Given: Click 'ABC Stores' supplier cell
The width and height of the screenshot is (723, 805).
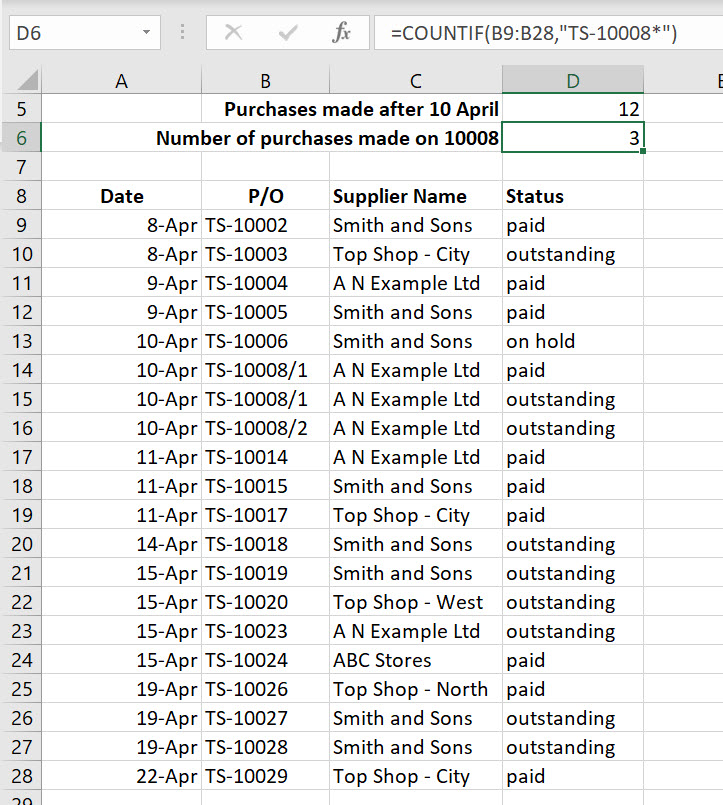Looking at the screenshot, I should (416, 660).
